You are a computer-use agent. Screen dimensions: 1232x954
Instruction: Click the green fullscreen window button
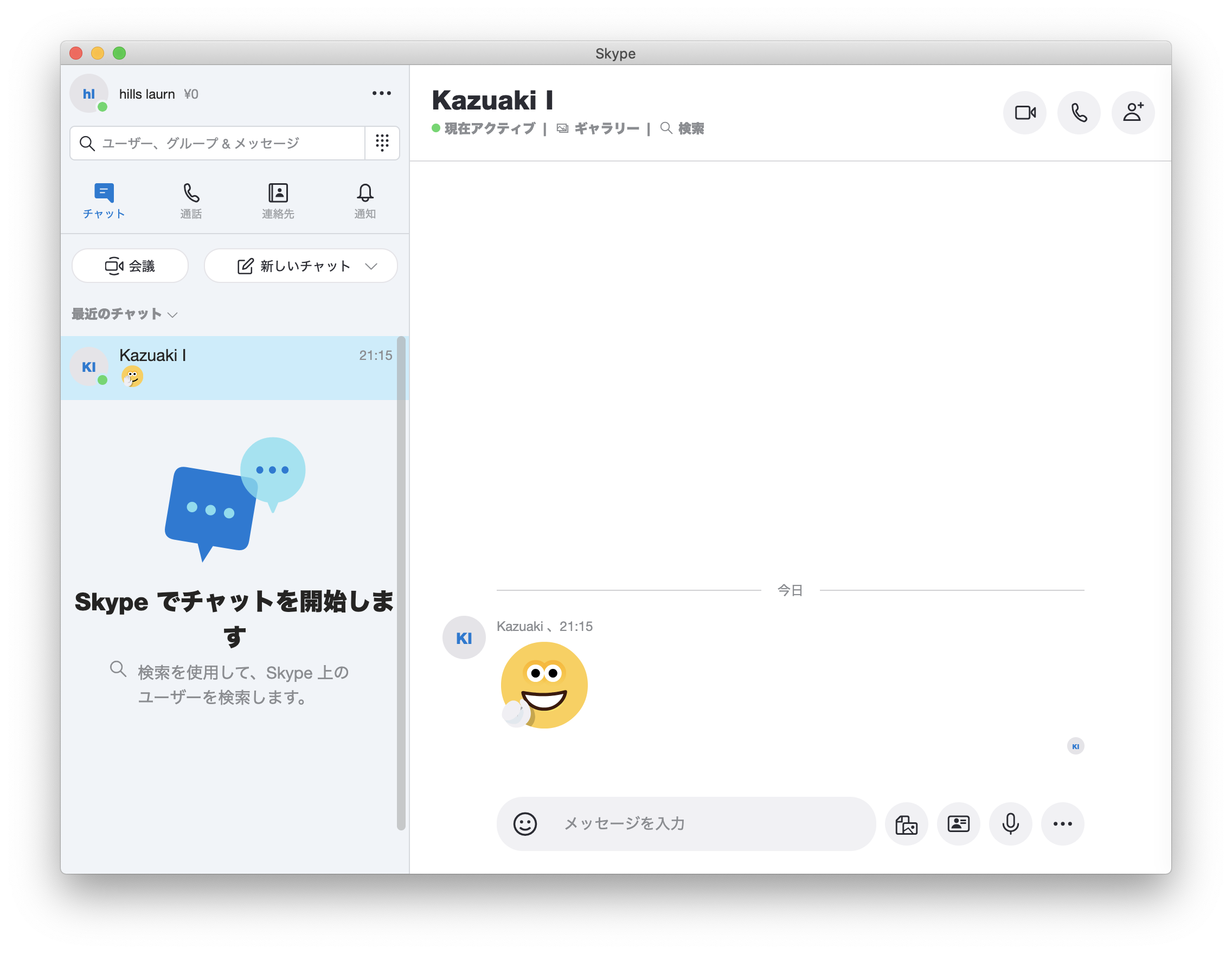coord(119,53)
